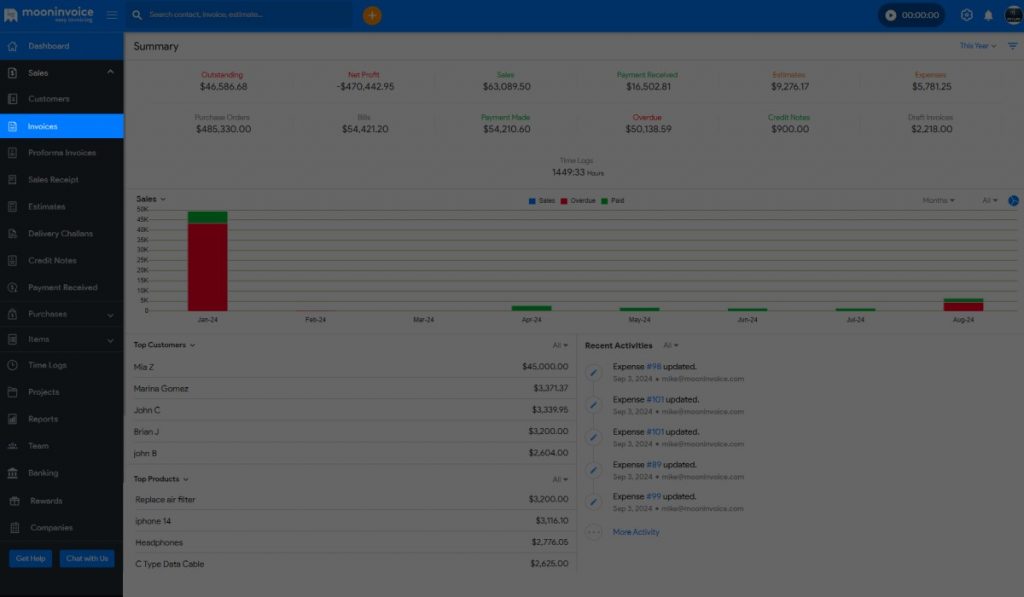Screen dimensions: 1024x597
Task: Click the blue chart type icon
Action: pos(1013,201)
